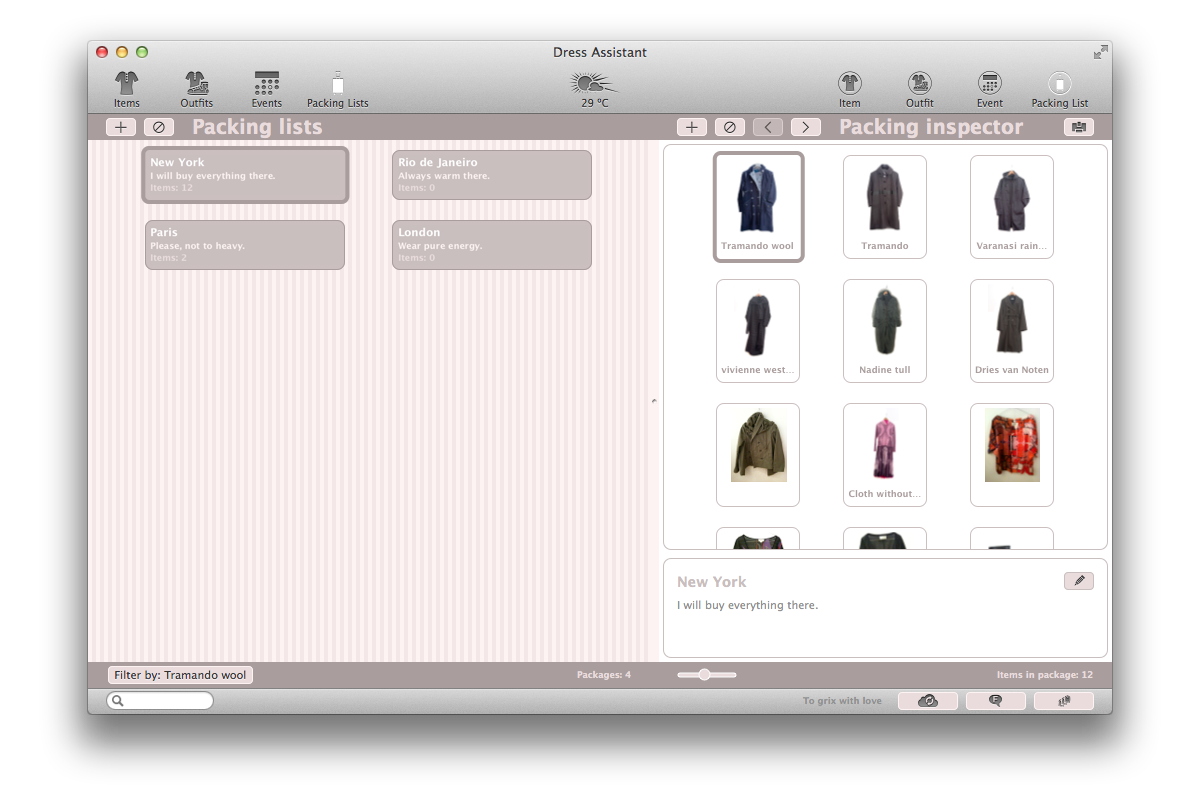Screen dimensions: 1200x800
Task: Click the search field at bottom left
Action: click(160, 700)
